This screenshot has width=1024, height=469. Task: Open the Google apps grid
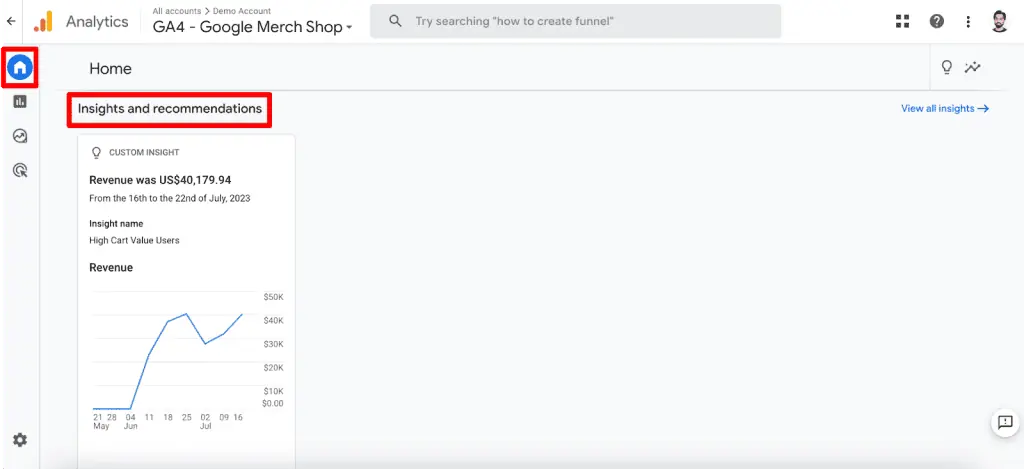[x=903, y=21]
